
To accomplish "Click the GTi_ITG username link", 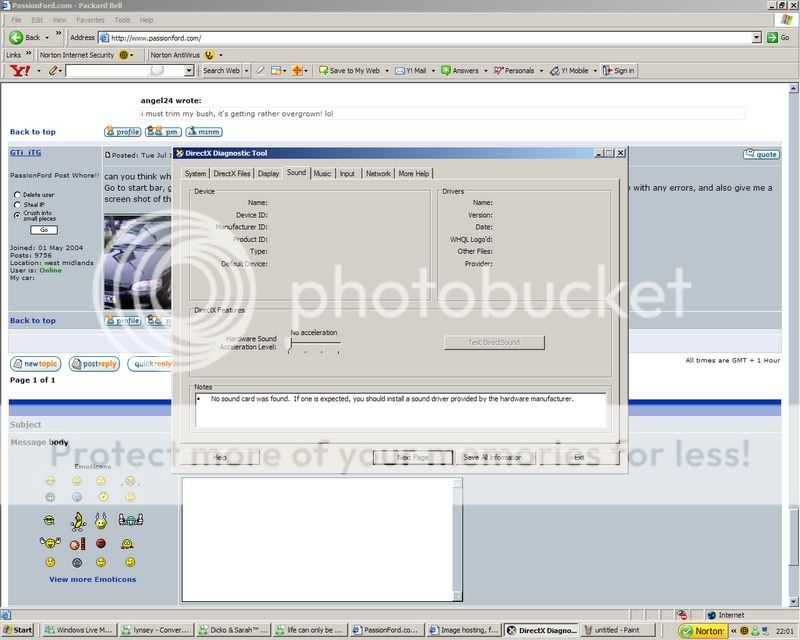I will click(26, 153).
